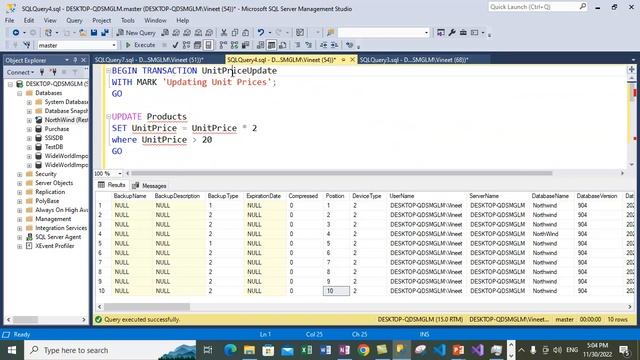Click the Windows Start button
640x360 pixels.
point(12,350)
